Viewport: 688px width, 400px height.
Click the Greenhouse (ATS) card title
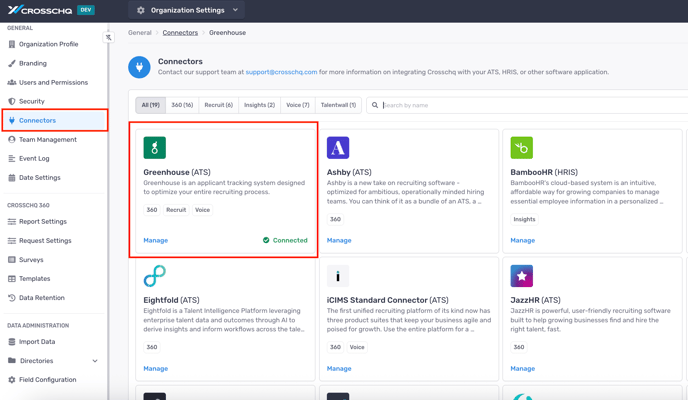pos(177,172)
